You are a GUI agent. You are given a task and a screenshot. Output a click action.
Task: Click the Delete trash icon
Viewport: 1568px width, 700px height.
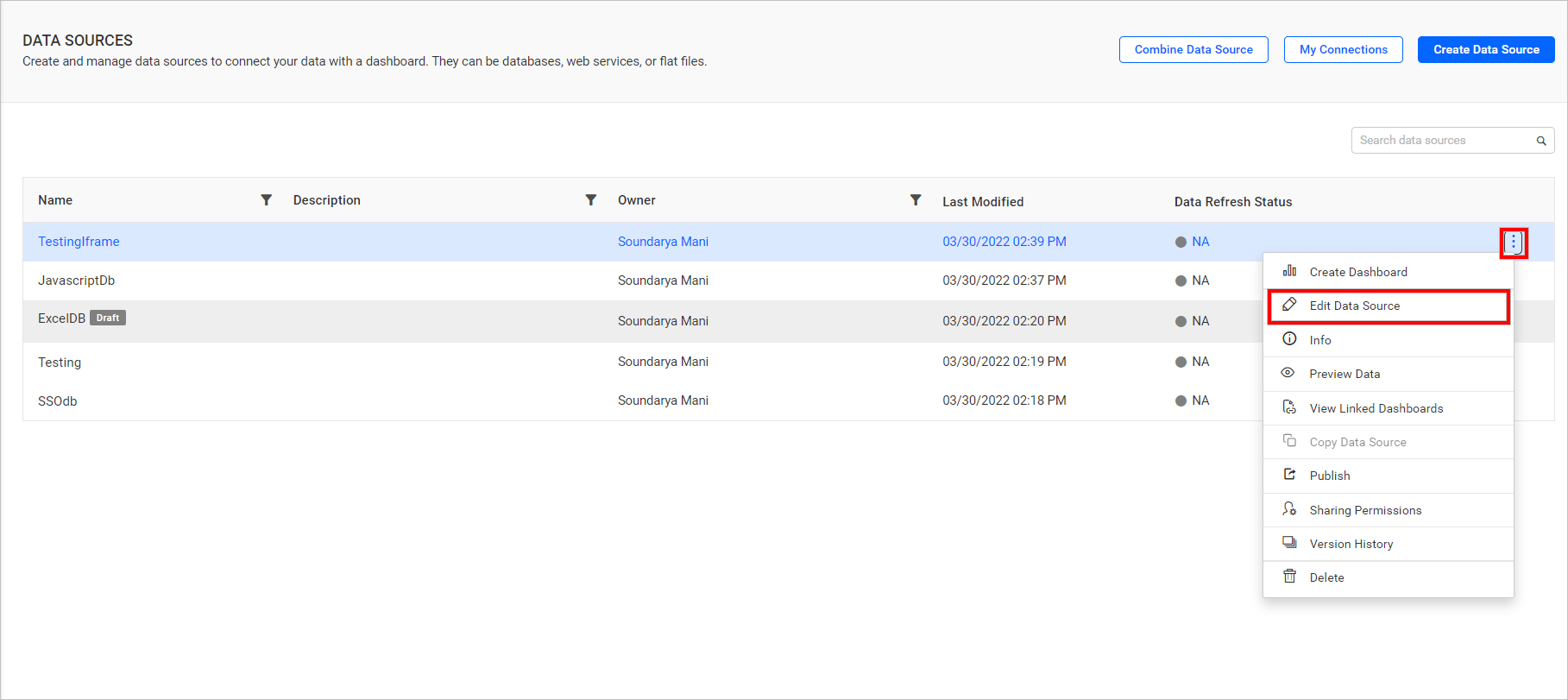coord(1289,577)
